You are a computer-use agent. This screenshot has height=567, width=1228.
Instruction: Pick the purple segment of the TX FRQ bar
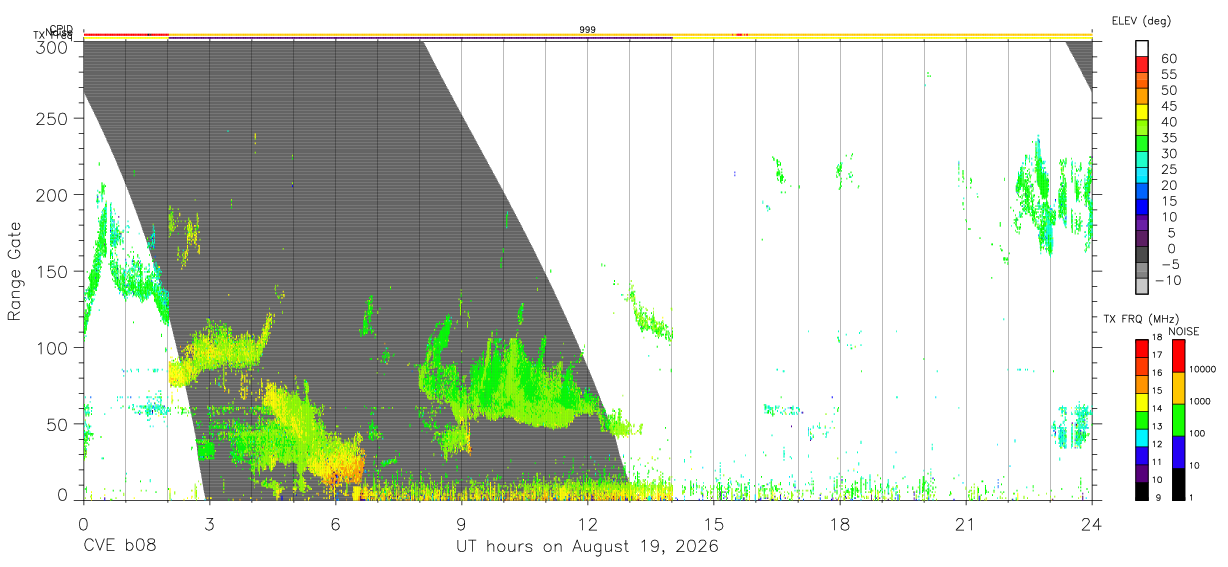coord(1141,473)
